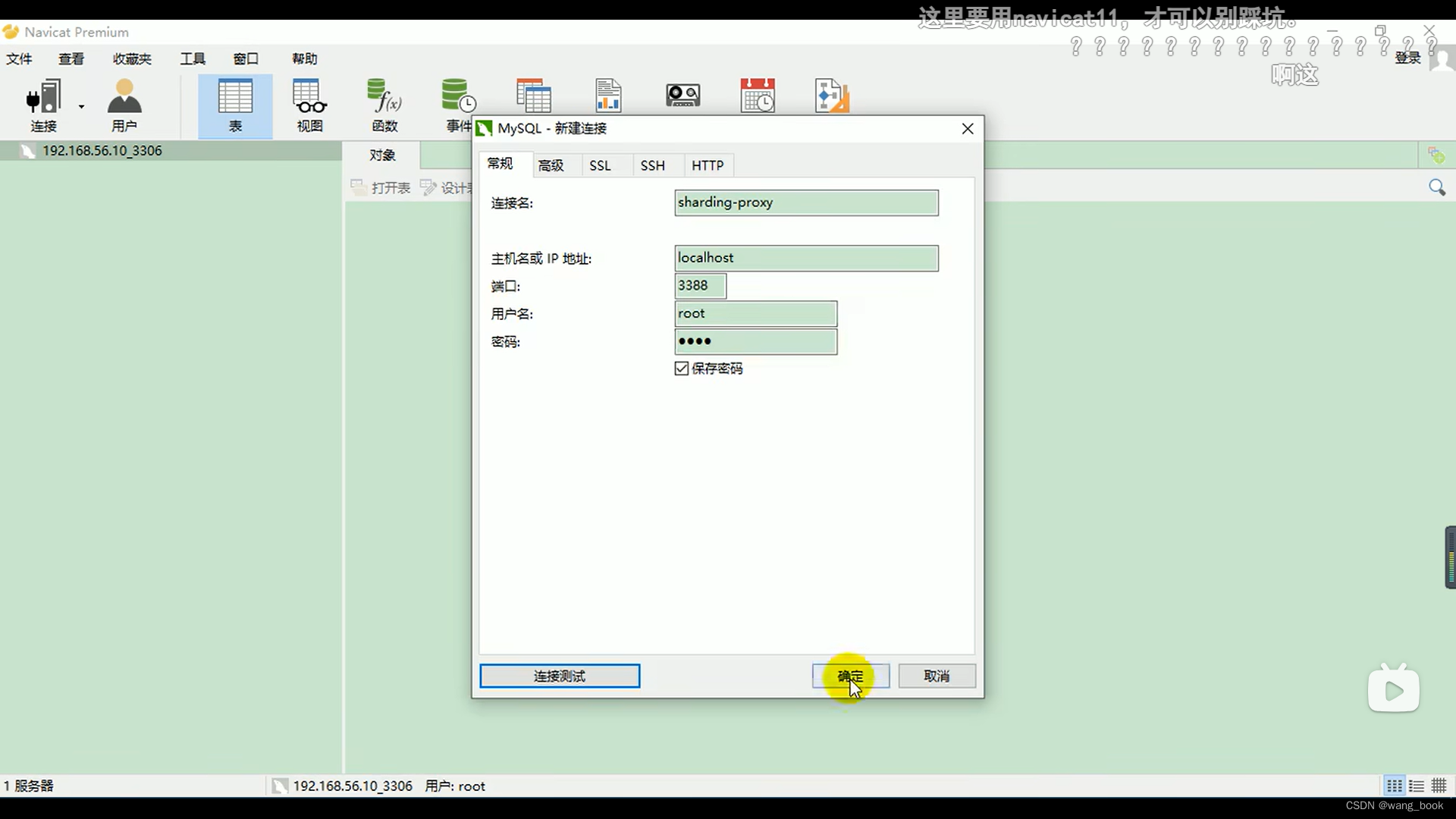Switch to the HTTP tab in dialog
This screenshot has width=1456, height=819.
(708, 165)
